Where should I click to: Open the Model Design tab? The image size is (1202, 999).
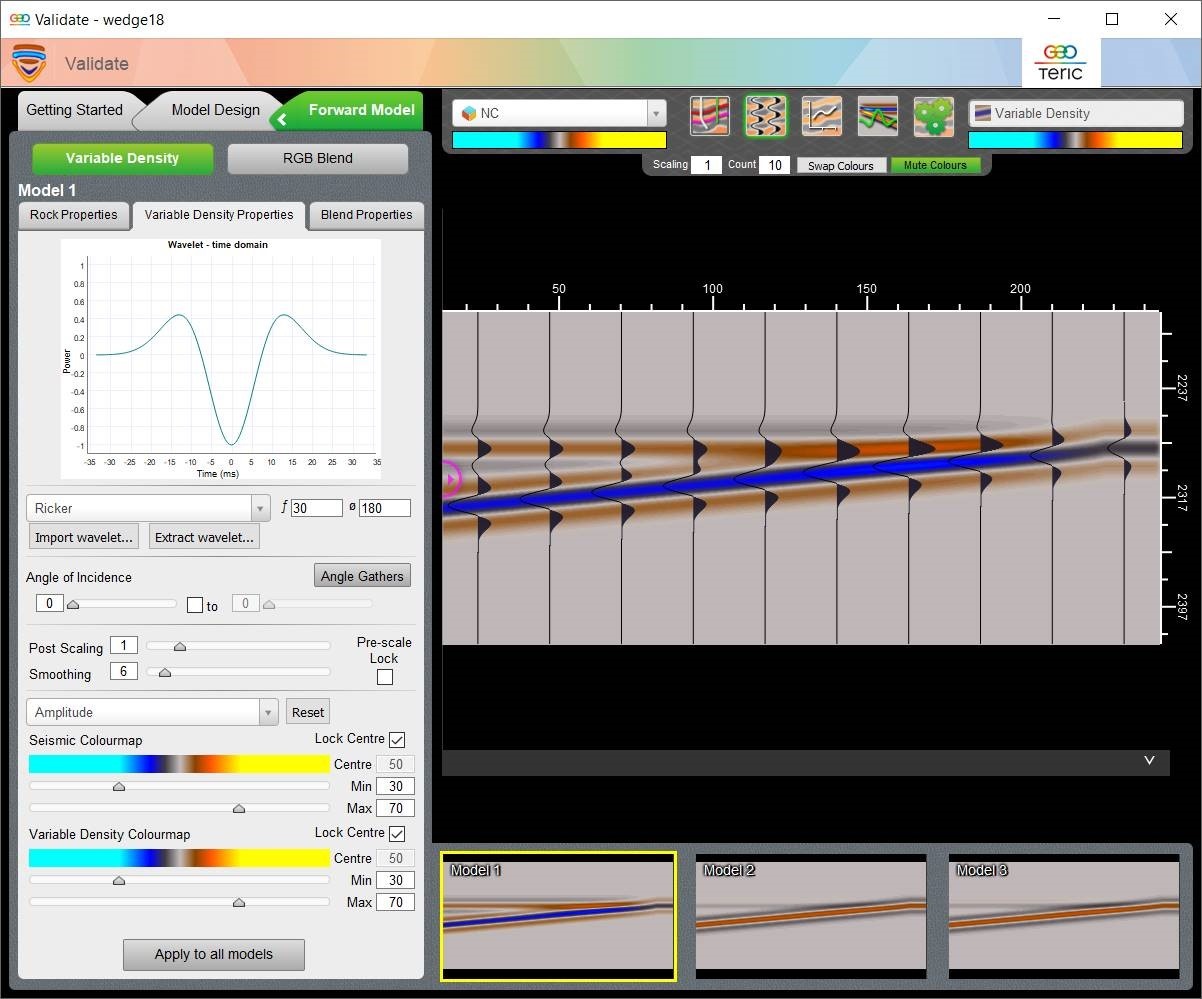(215, 110)
